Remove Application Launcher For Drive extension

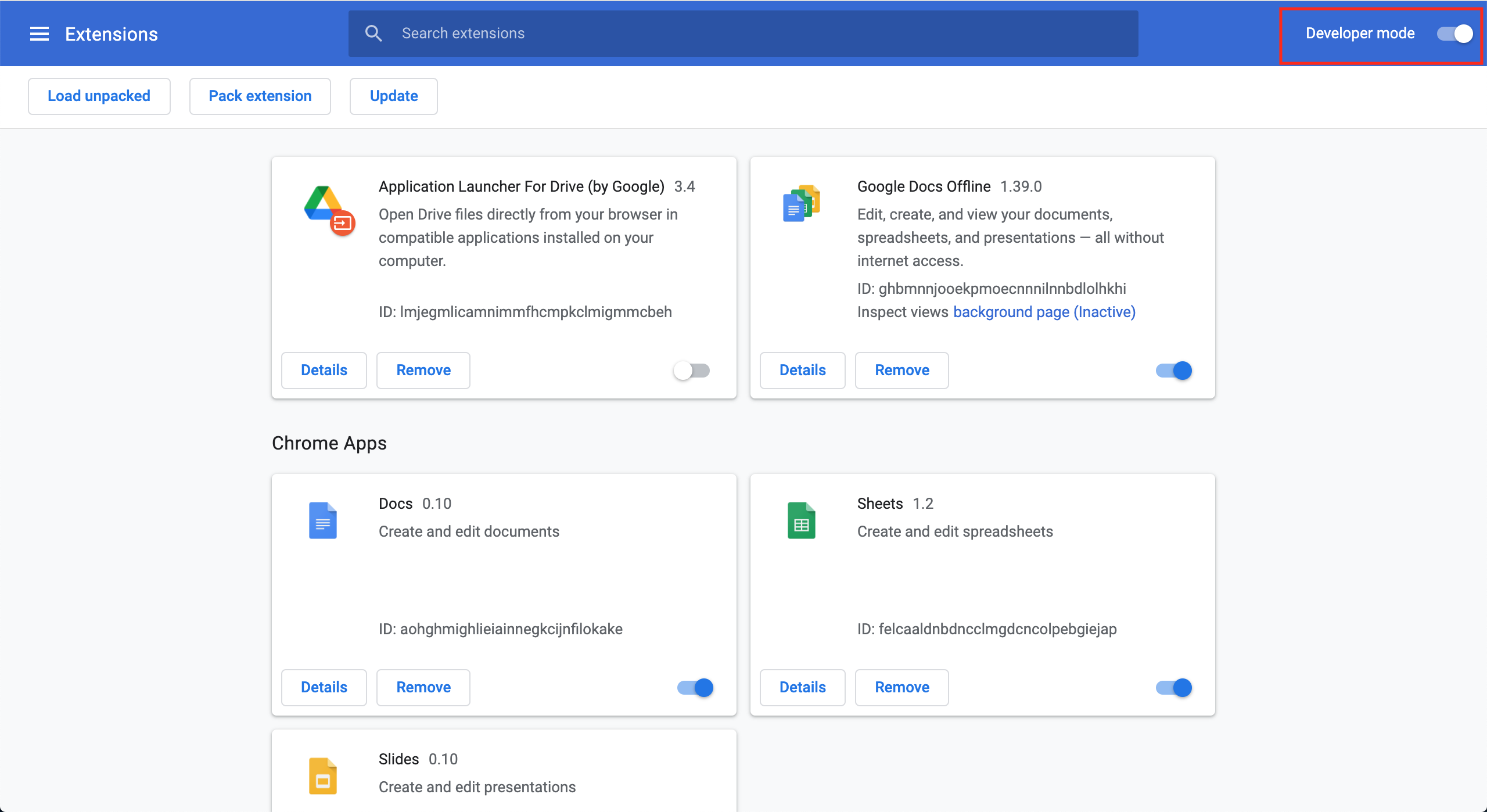point(423,371)
